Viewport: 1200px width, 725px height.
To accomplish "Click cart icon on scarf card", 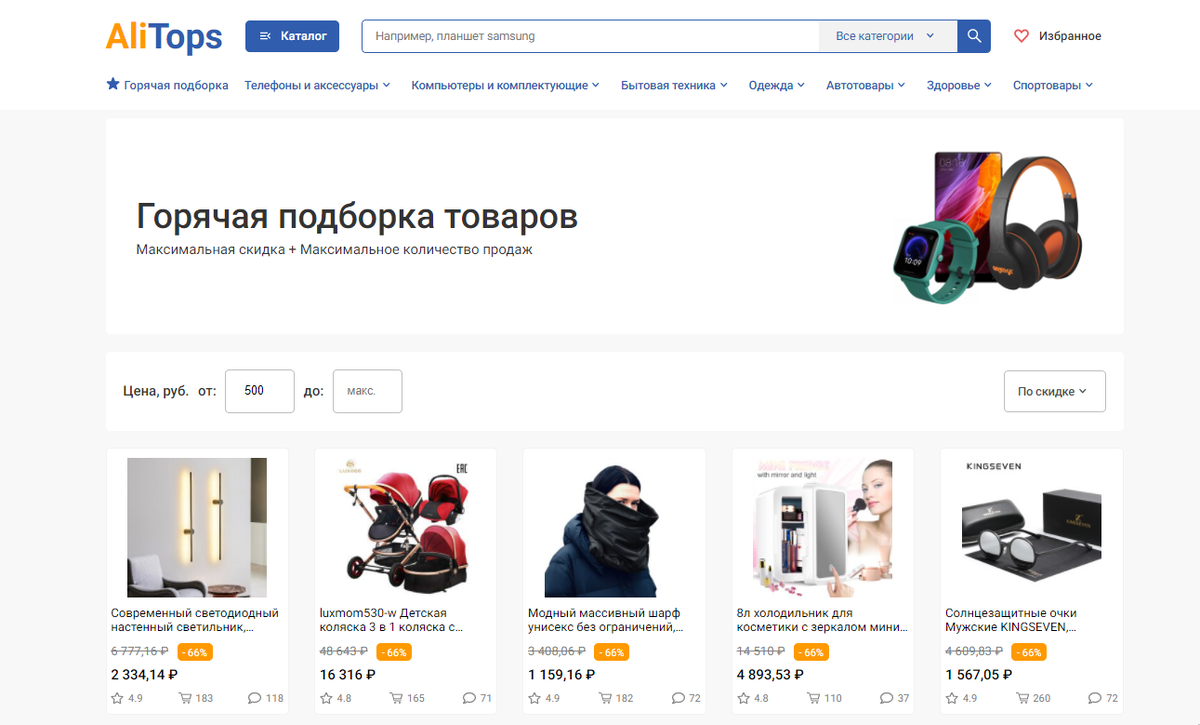I will pyautogui.click(x=605, y=698).
